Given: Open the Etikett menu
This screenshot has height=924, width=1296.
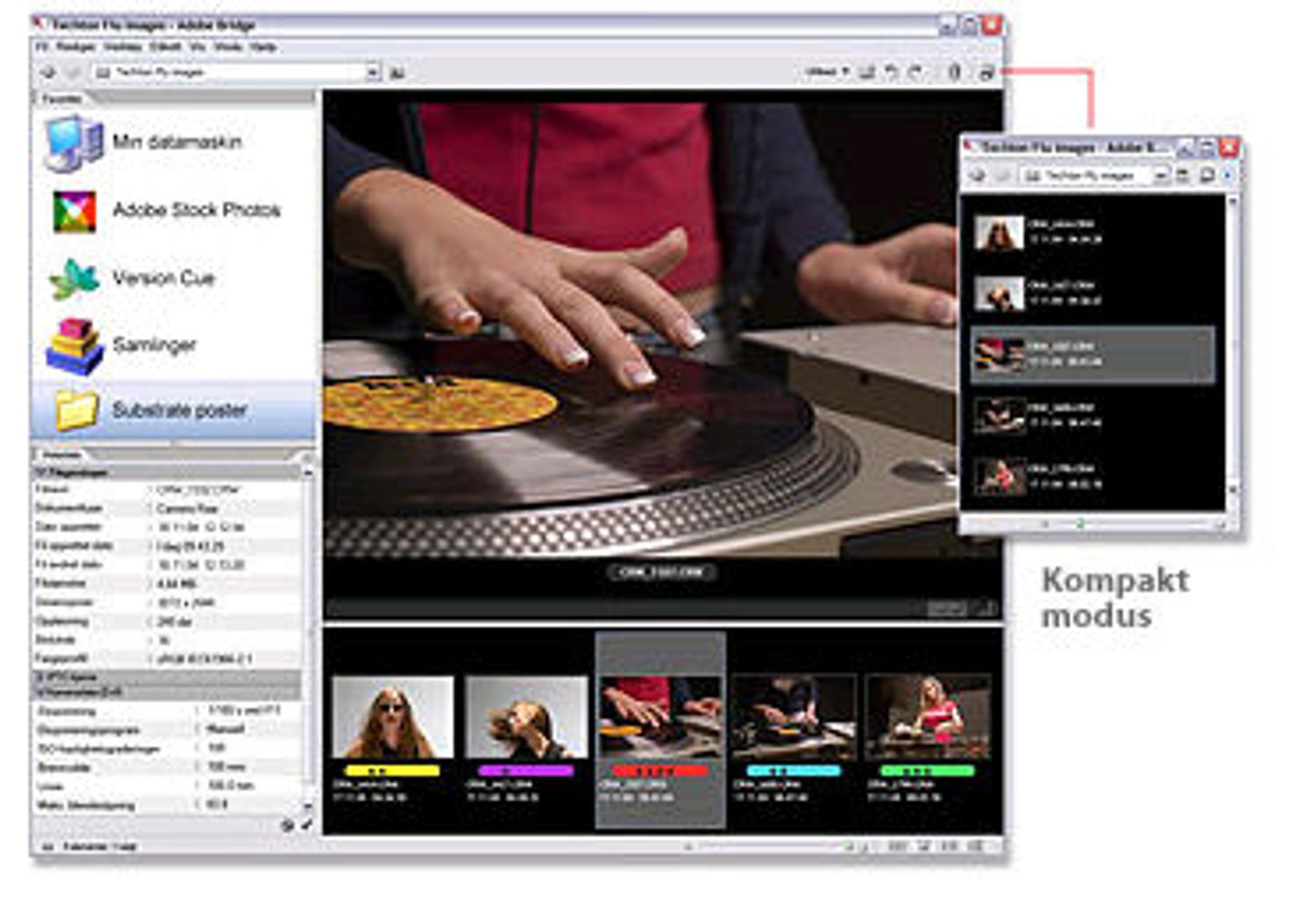Looking at the screenshot, I should tap(165, 47).
